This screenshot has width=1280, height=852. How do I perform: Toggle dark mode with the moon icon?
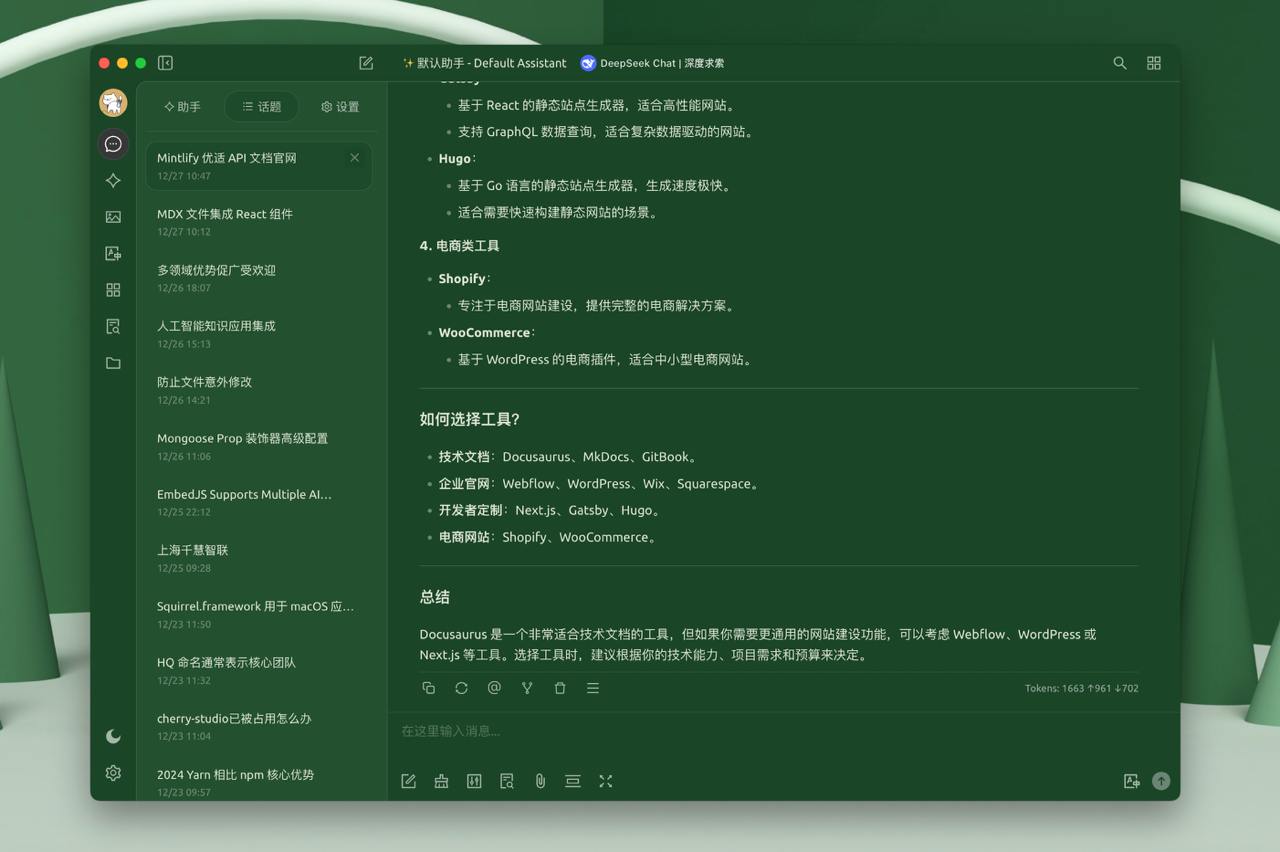113,736
